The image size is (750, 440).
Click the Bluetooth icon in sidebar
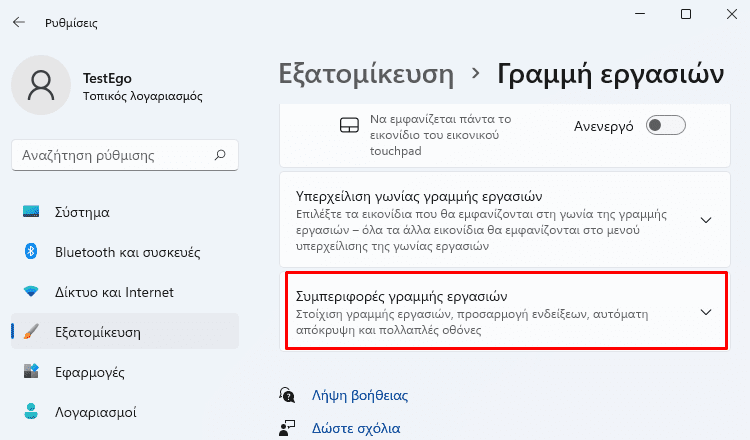(31, 251)
